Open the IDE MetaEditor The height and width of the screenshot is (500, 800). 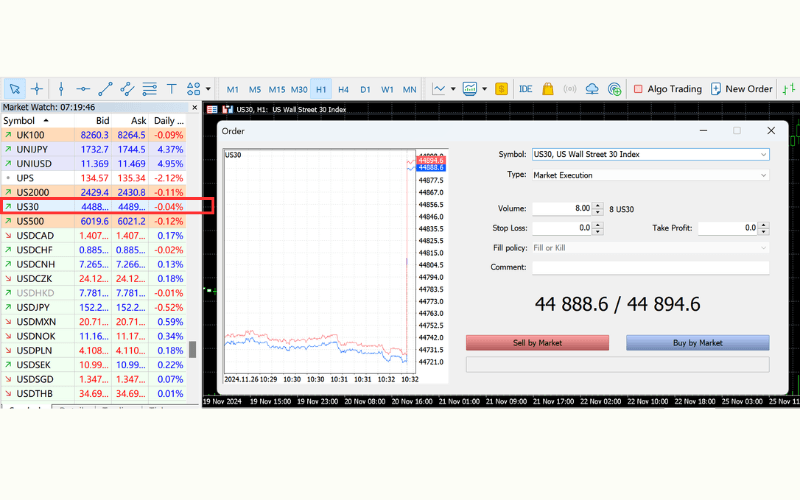(526, 89)
